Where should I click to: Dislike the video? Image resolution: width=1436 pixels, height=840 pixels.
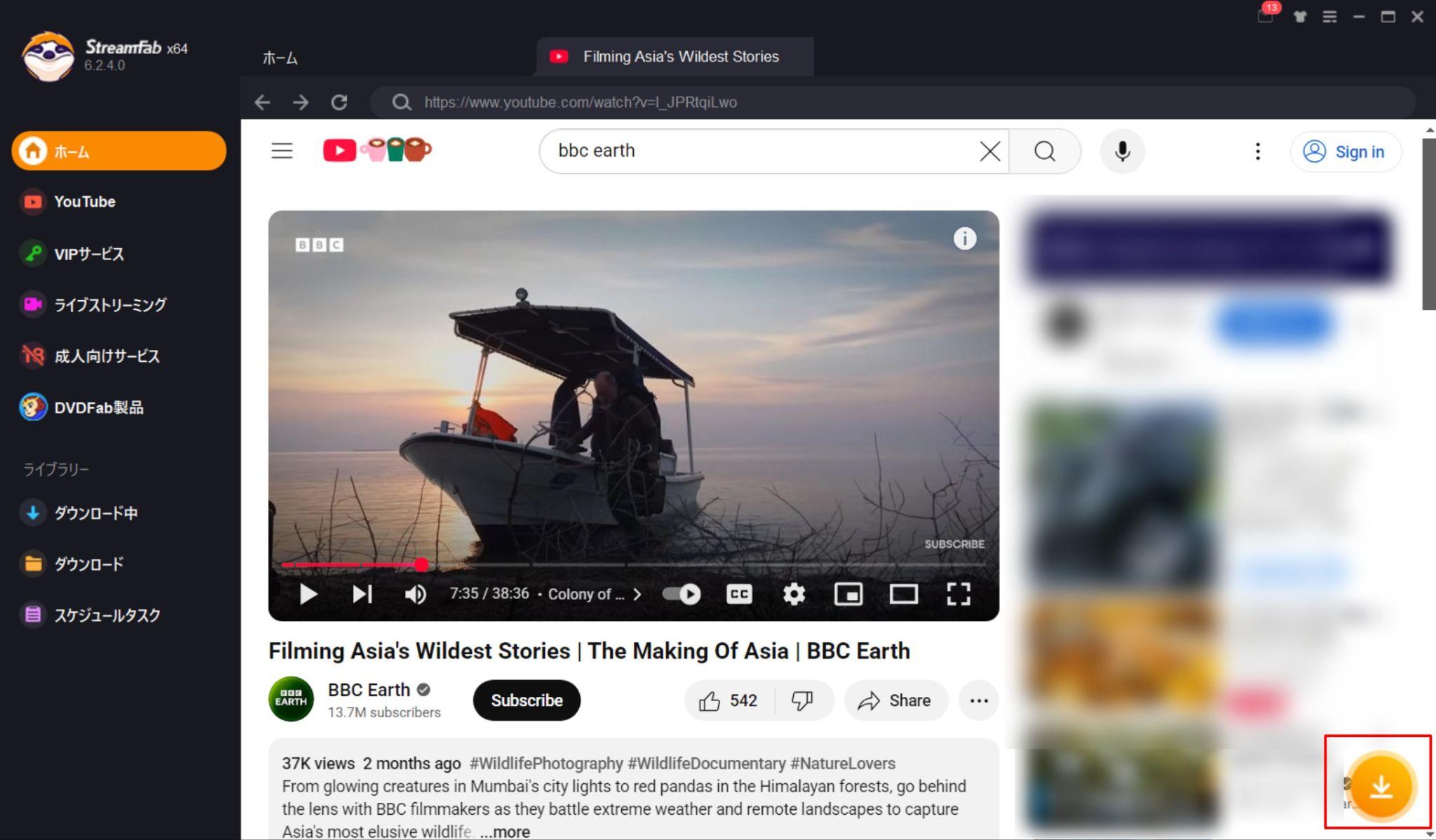click(804, 700)
